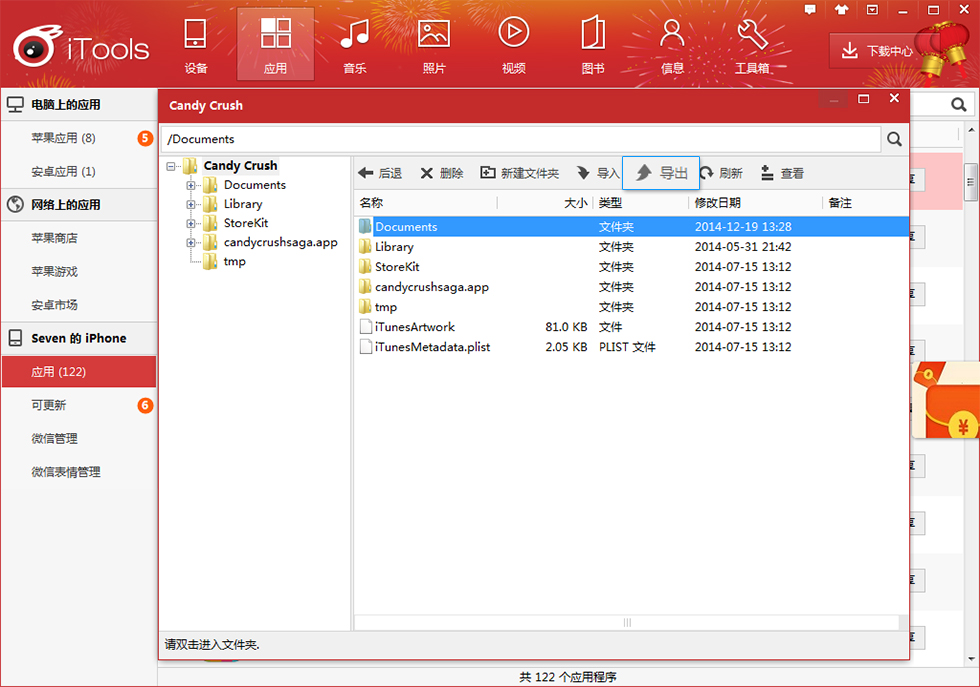The width and height of the screenshot is (980, 687).
Task: Expand the Library tree node
Action: click(191, 204)
